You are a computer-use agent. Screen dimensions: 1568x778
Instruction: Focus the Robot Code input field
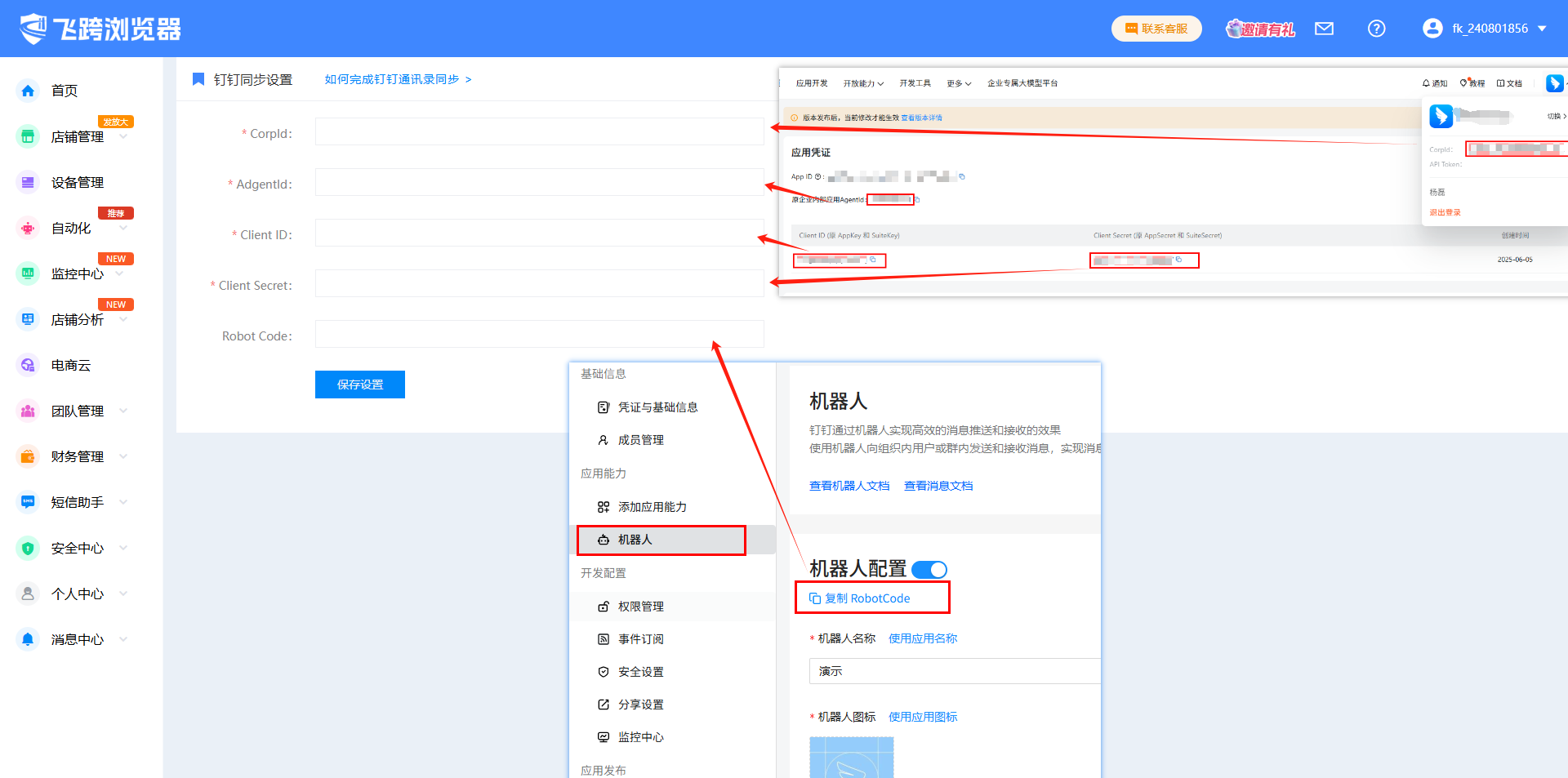coord(540,334)
